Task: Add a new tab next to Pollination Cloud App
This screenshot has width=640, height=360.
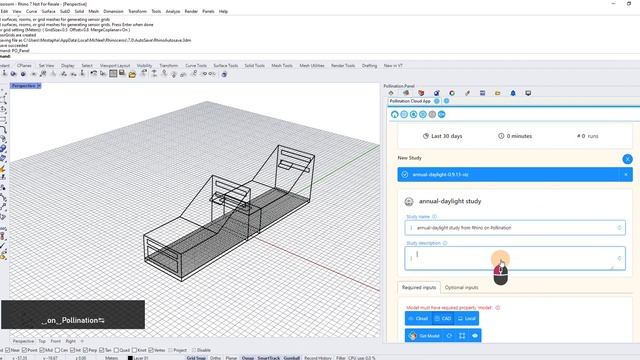Action: pyautogui.click(x=447, y=101)
